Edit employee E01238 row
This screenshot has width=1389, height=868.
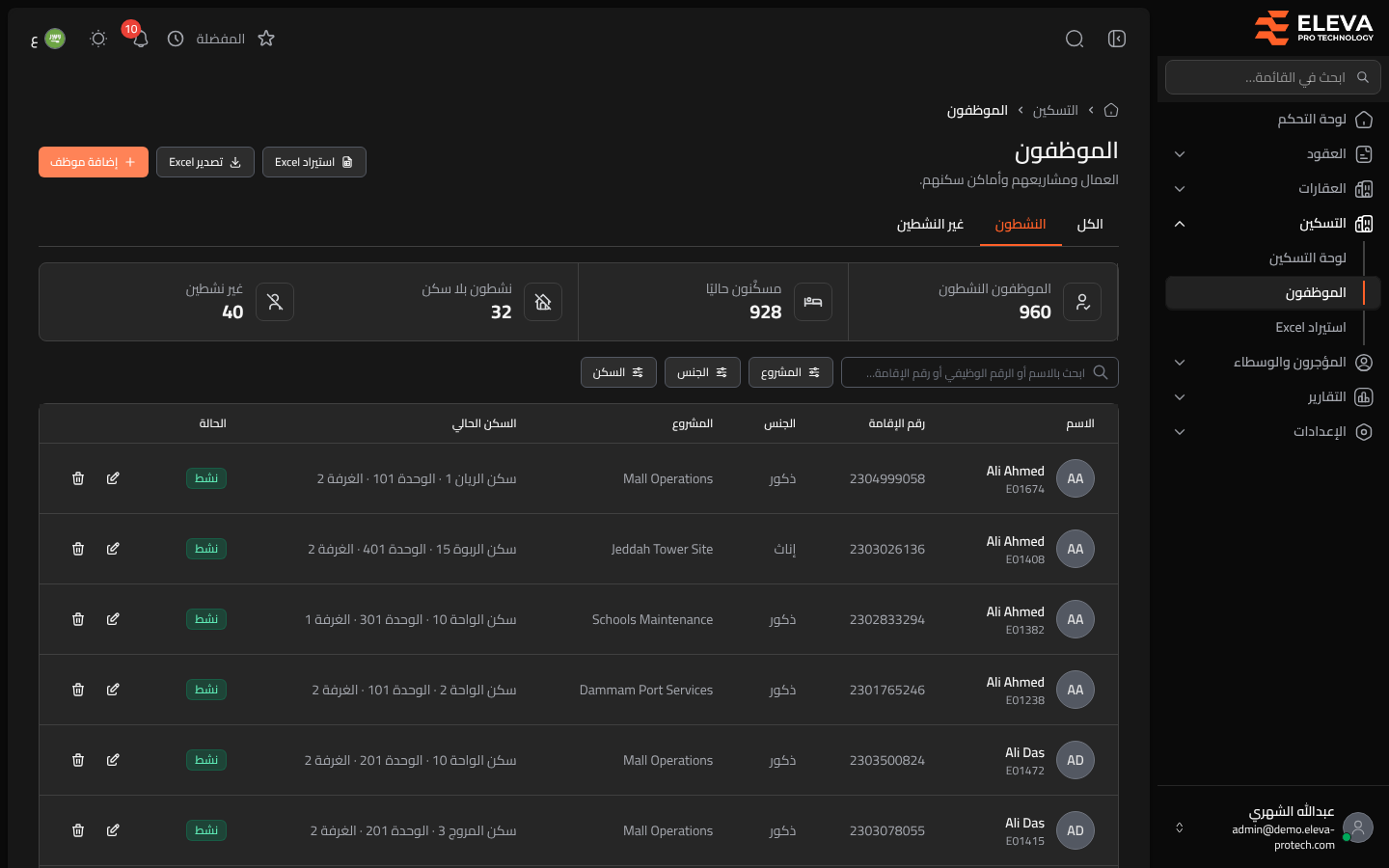point(113,690)
